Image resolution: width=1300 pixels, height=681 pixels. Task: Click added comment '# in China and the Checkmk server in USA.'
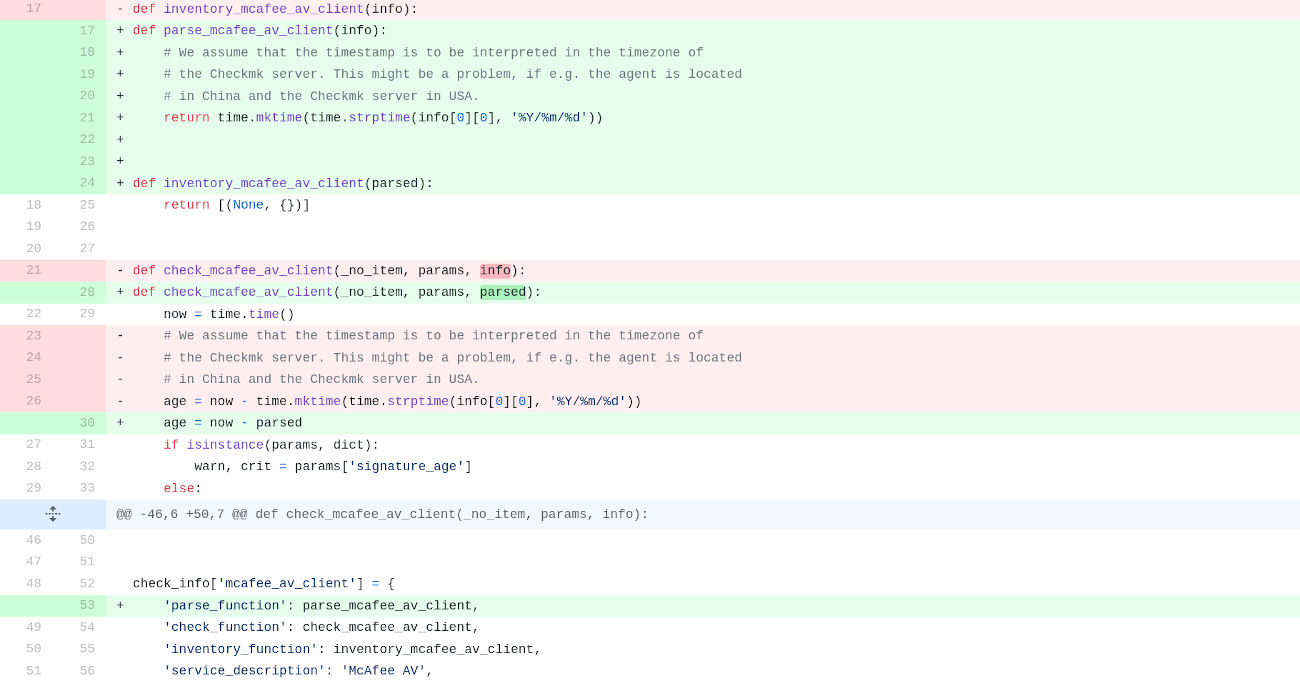(x=321, y=97)
